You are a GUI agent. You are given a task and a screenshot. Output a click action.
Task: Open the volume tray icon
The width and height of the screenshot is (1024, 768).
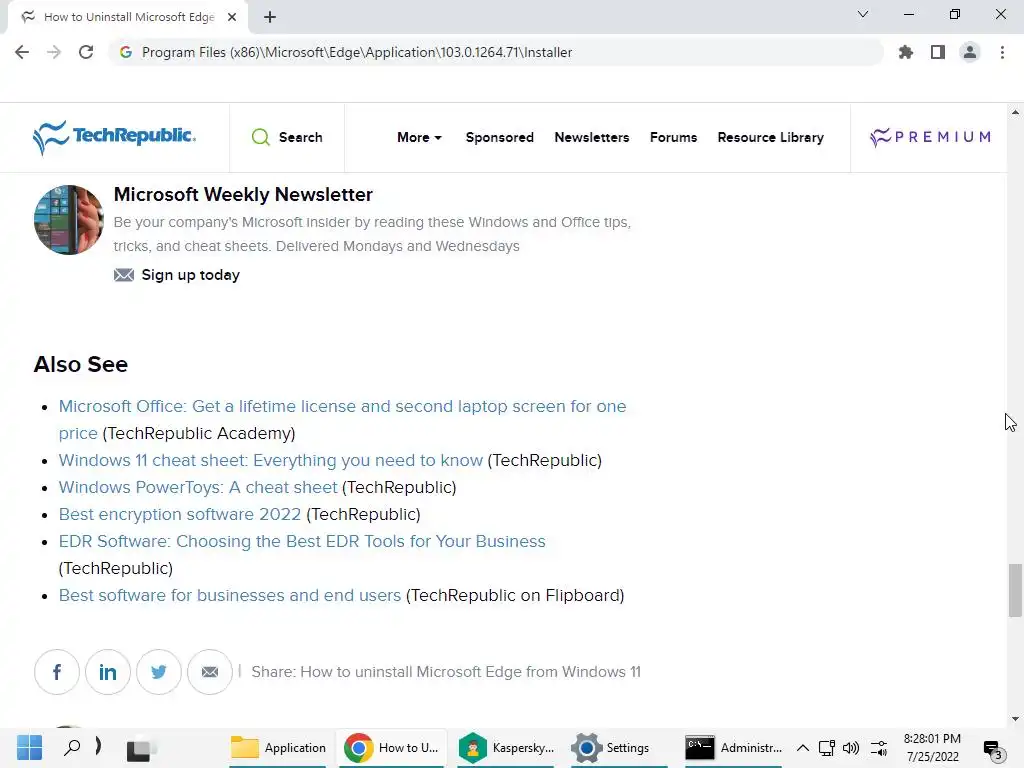pyautogui.click(x=851, y=748)
